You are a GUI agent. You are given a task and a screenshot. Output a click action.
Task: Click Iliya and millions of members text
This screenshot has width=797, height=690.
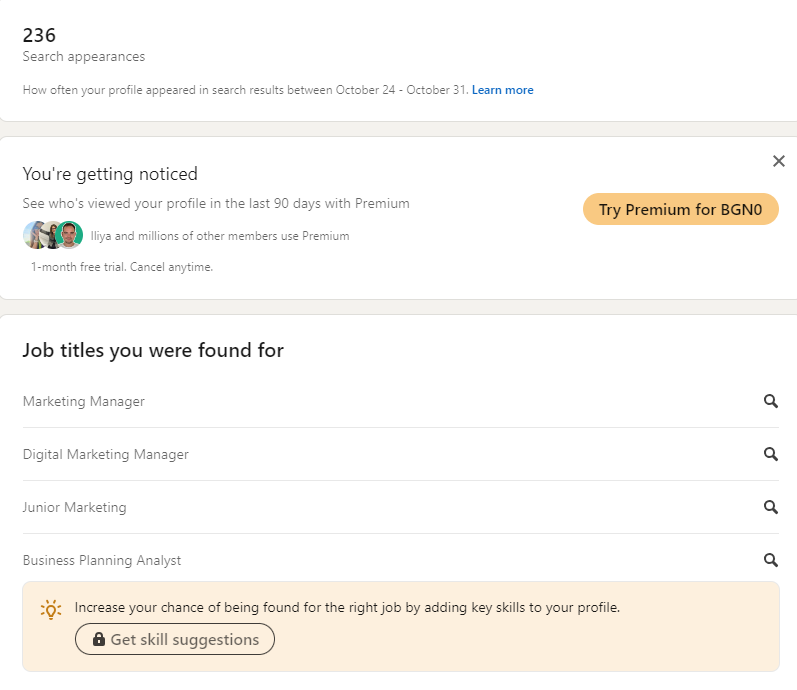pyautogui.click(x=220, y=236)
